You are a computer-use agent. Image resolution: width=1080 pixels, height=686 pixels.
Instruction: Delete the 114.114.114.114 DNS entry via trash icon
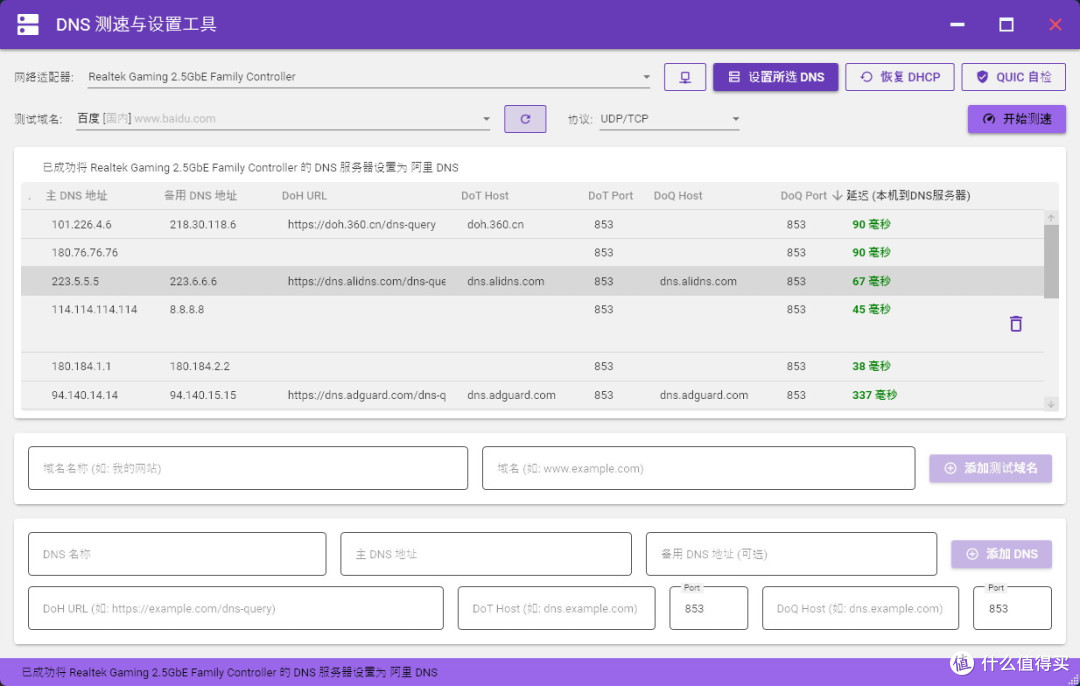point(1015,324)
